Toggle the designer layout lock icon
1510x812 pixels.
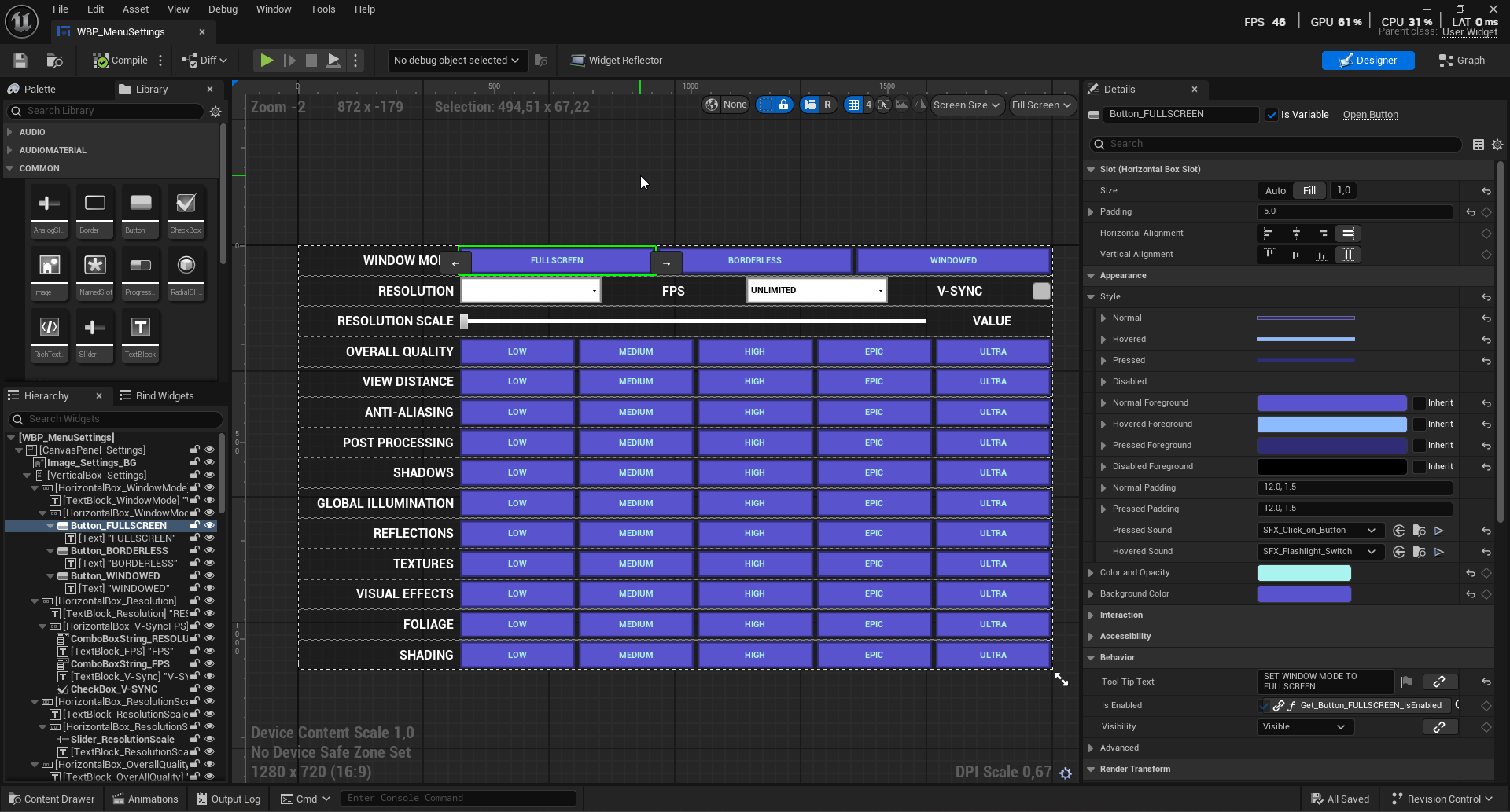pyautogui.click(x=784, y=105)
